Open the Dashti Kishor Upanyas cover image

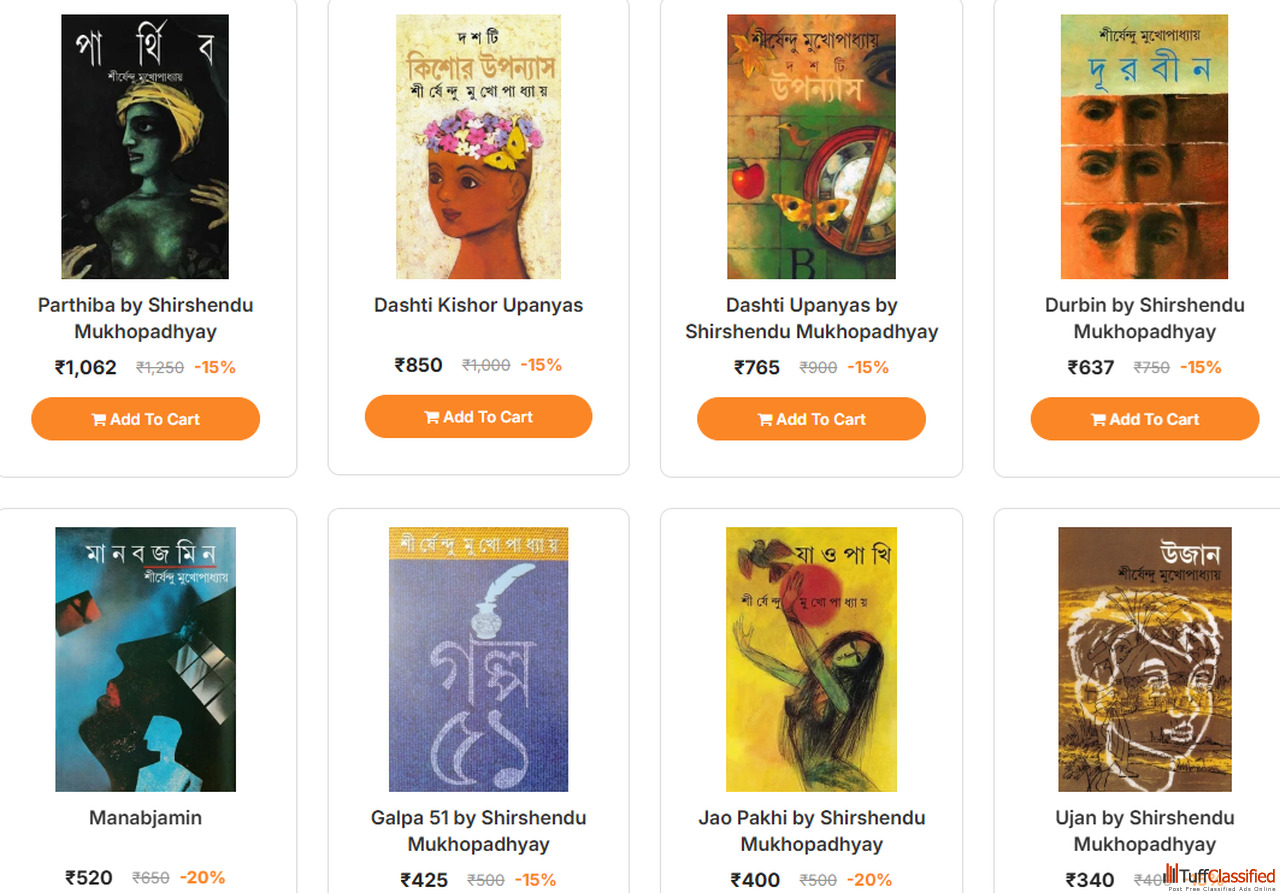coord(478,147)
